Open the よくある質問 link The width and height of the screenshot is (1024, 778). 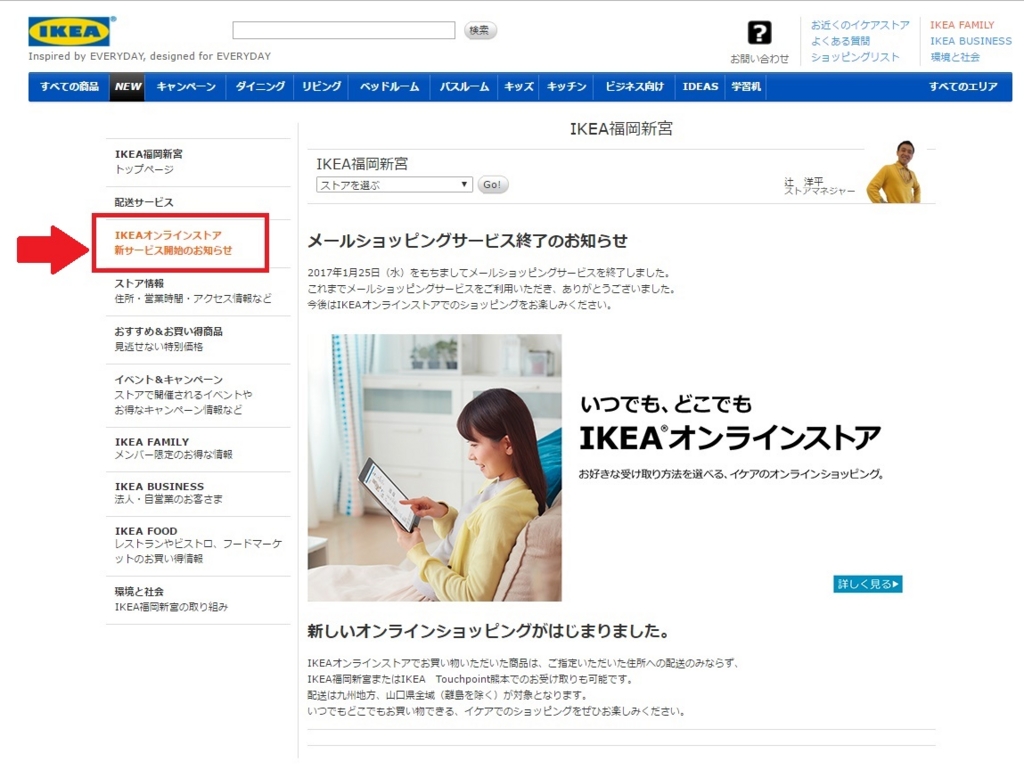pos(840,41)
